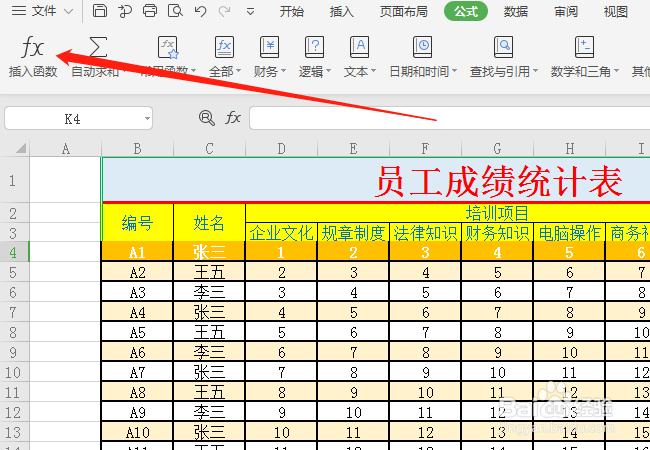Click the 规章制度 column header cell
The image size is (650, 450).
[x=354, y=232]
